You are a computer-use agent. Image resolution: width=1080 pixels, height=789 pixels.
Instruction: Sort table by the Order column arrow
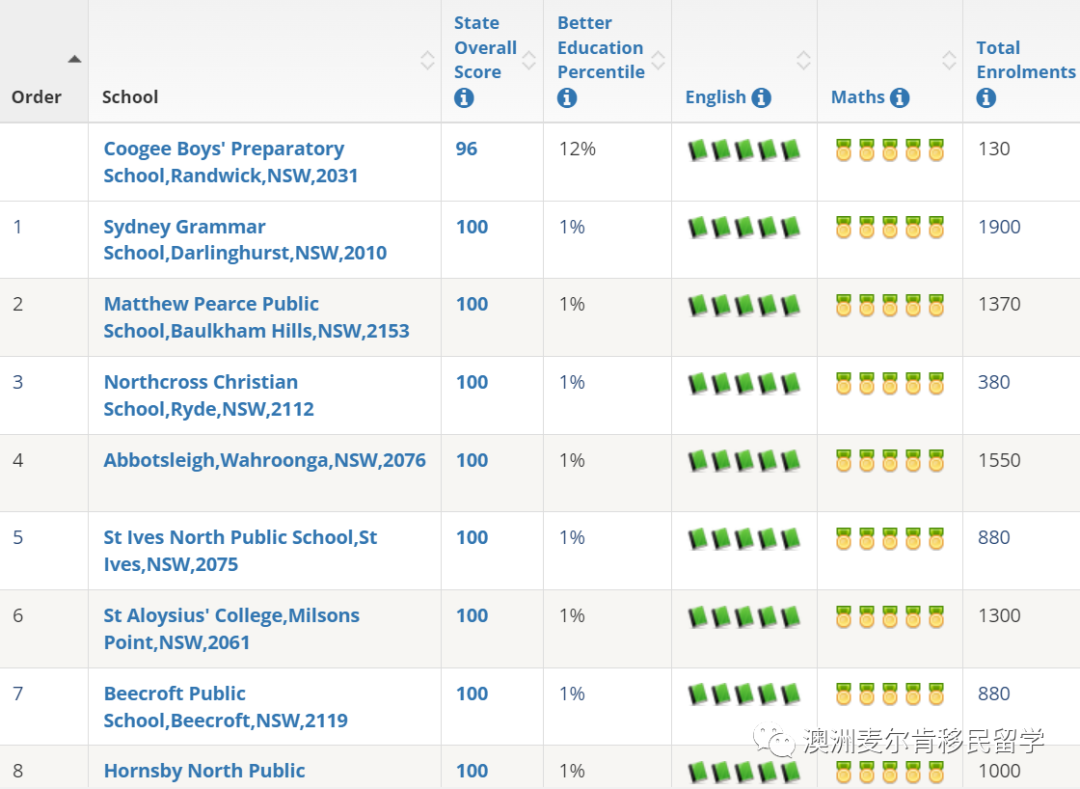[74, 59]
